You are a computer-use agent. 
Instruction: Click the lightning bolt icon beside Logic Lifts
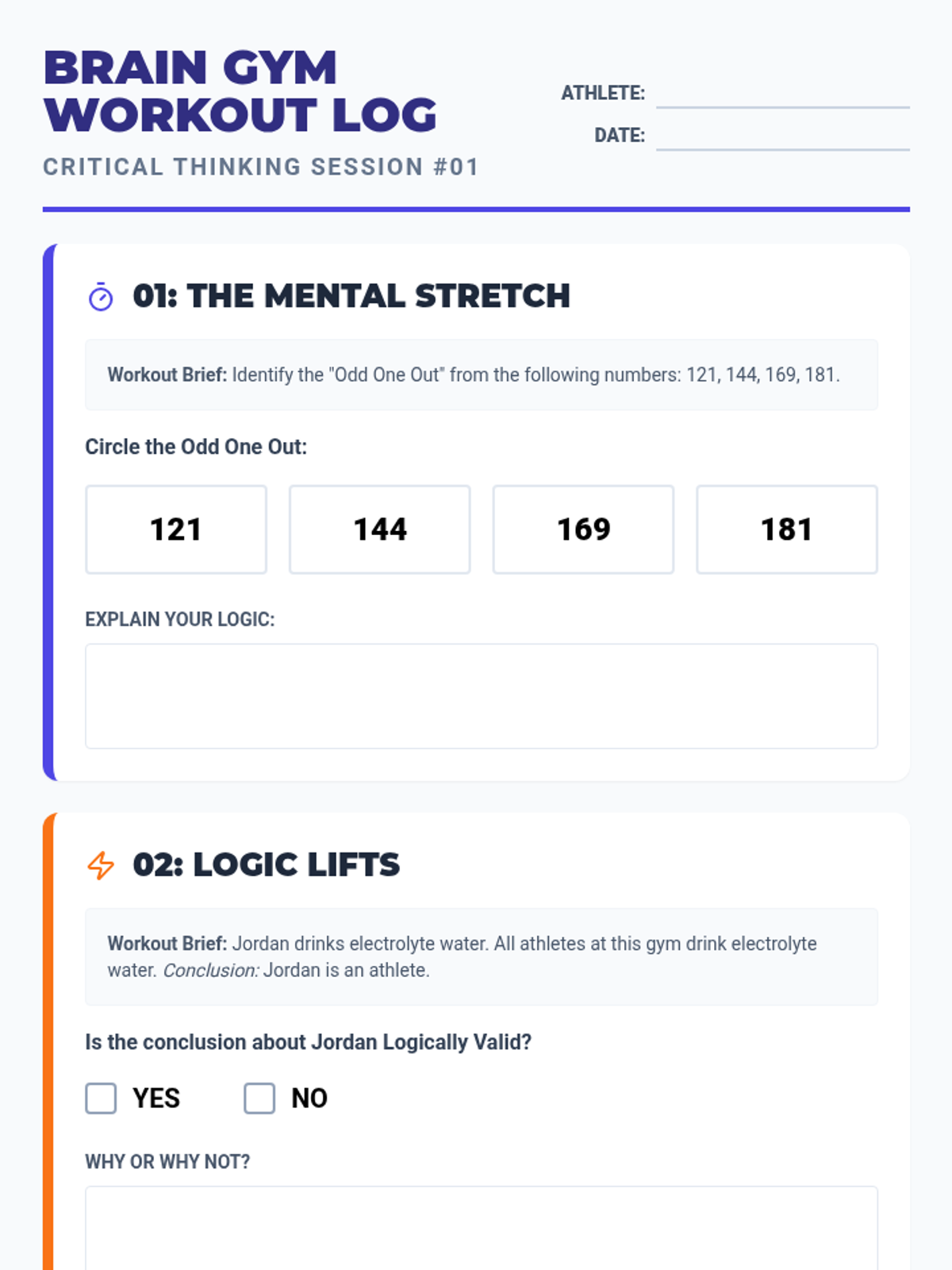[x=101, y=865]
